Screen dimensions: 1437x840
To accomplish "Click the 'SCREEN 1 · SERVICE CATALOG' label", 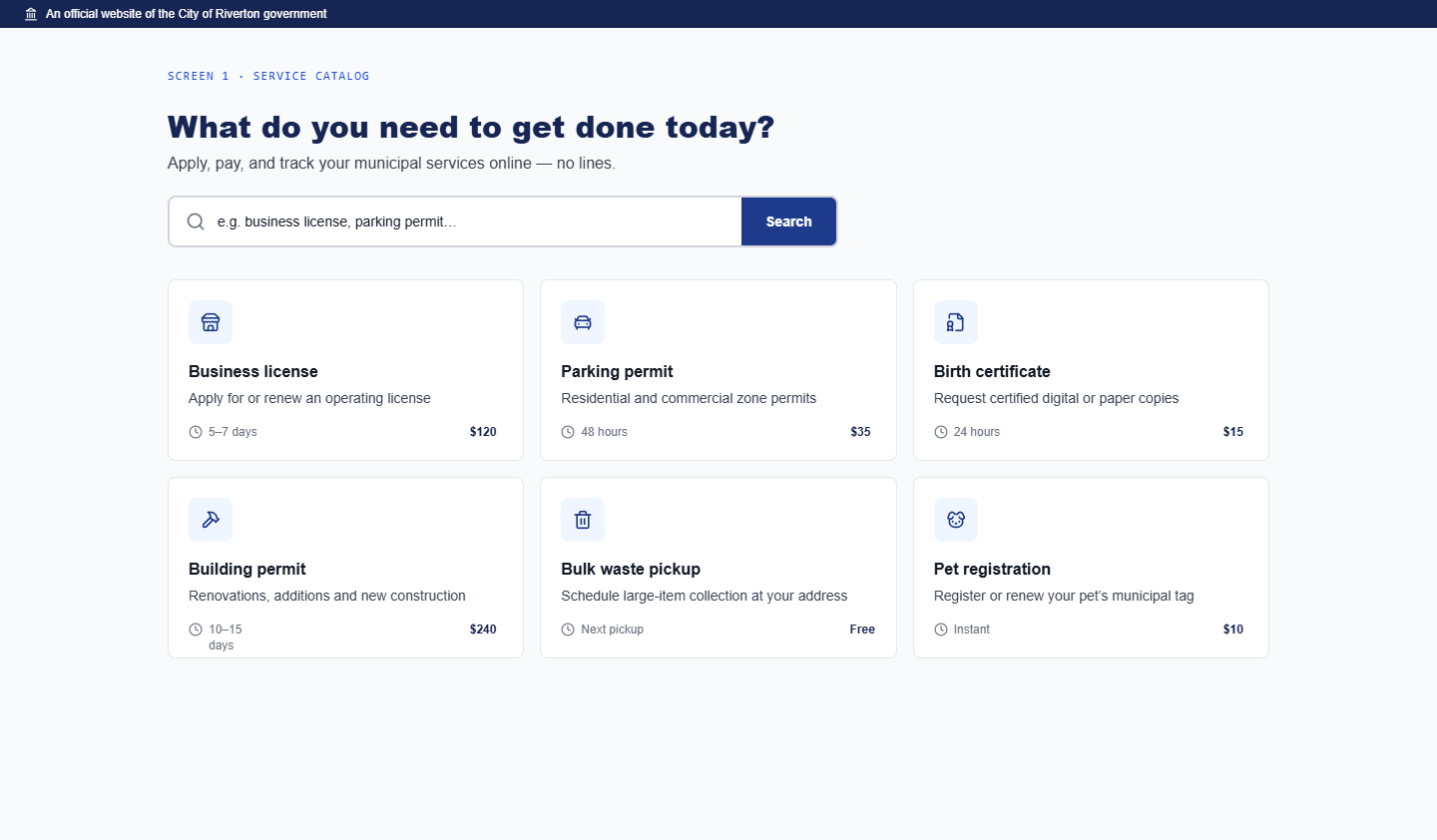I will click(268, 76).
